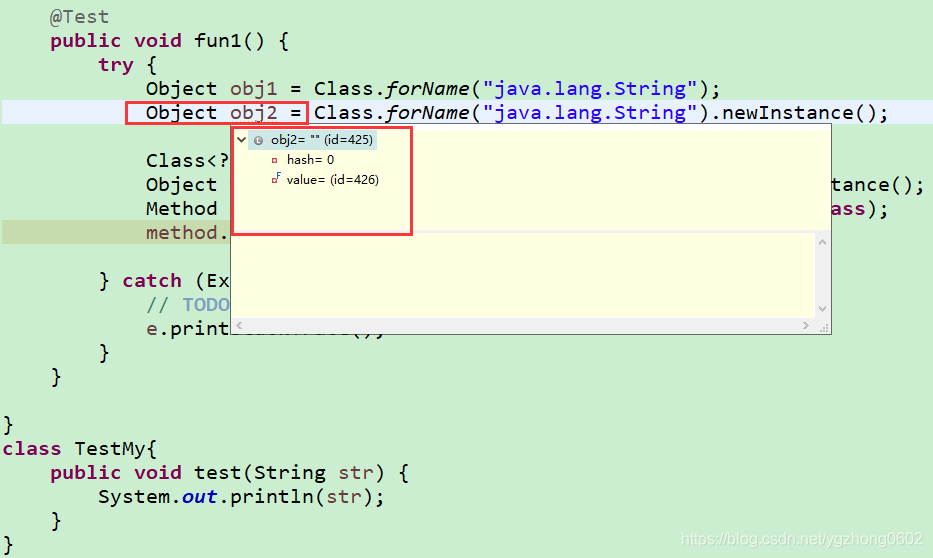
Task: Click System.out.println(str) statement
Action: [x=241, y=497]
